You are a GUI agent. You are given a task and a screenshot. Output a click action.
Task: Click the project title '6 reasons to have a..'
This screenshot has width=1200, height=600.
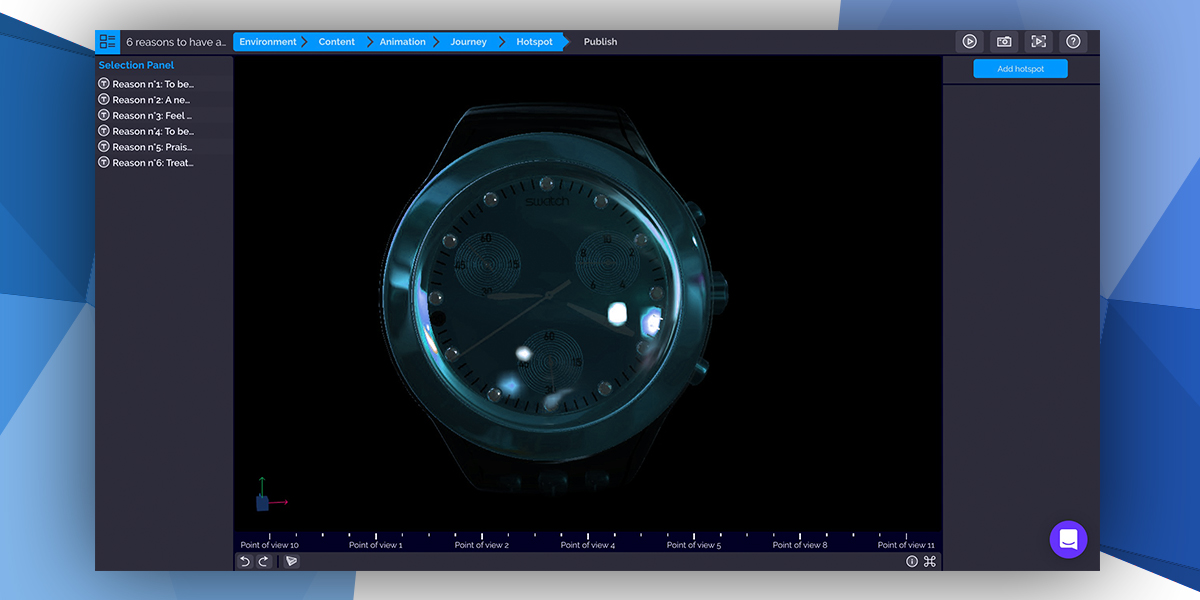[176, 42]
